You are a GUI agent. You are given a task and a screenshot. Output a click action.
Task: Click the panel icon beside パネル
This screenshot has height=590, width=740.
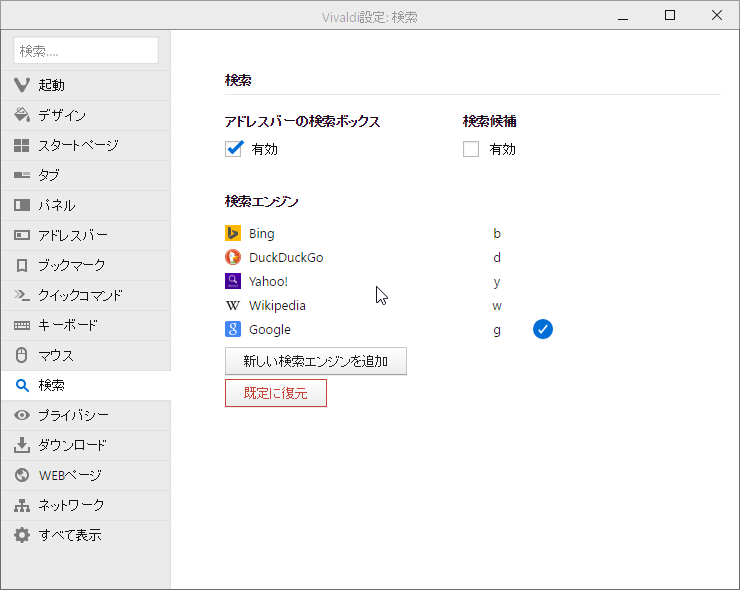[22, 205]
